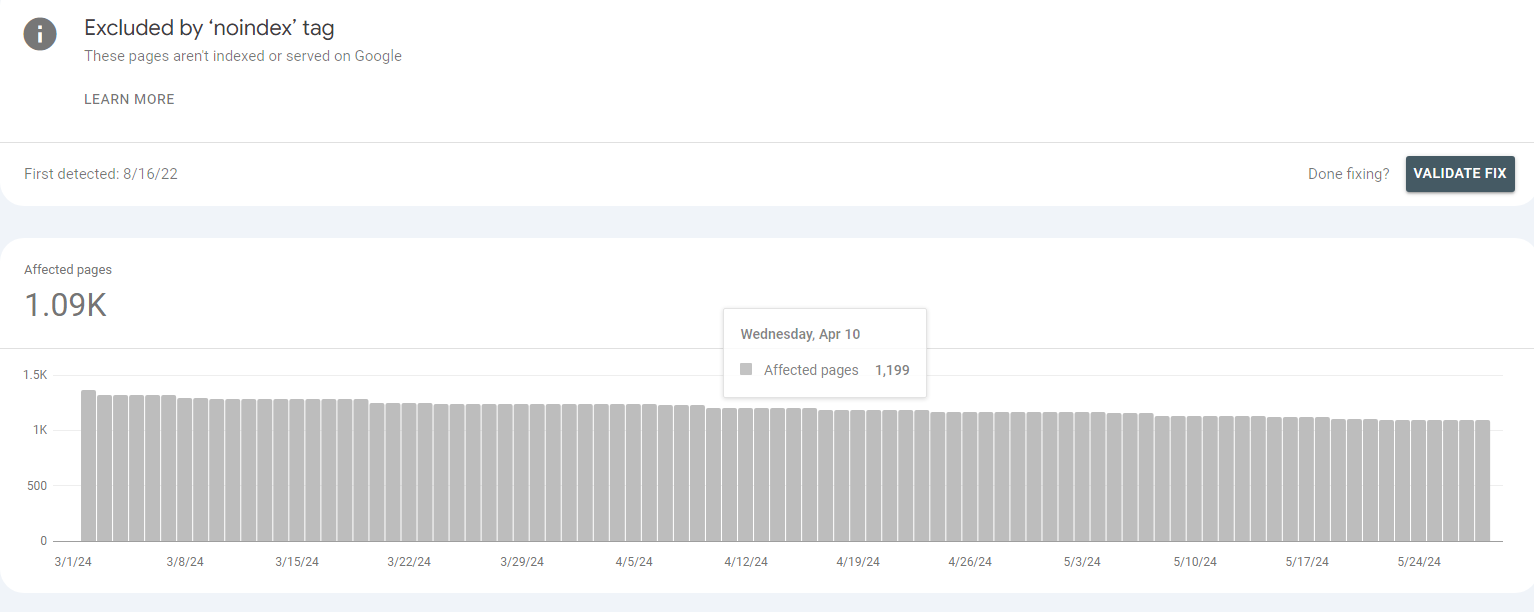Click the 4/26/24 date axis label
1534x612 pixels.
point(970,562)
